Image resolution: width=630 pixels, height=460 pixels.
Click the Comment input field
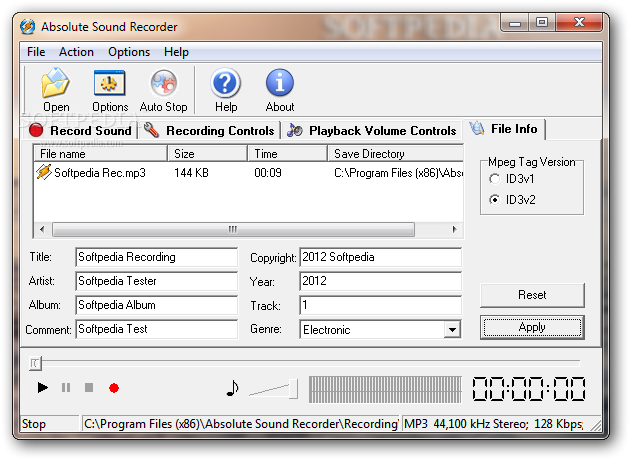tap(156, 329)
